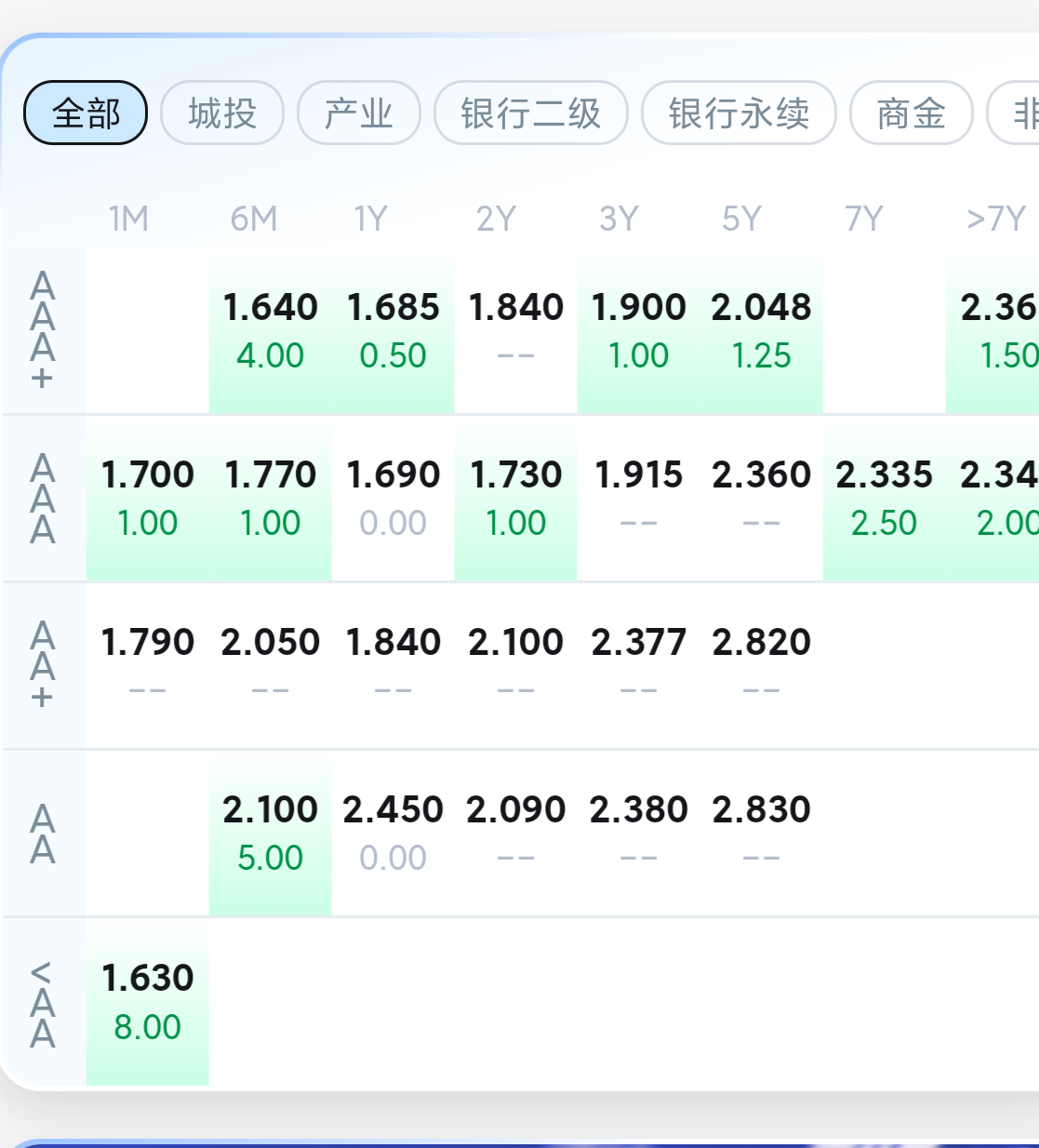
Task: Click the AAA rating row label
Action: [x=43, y=499]
